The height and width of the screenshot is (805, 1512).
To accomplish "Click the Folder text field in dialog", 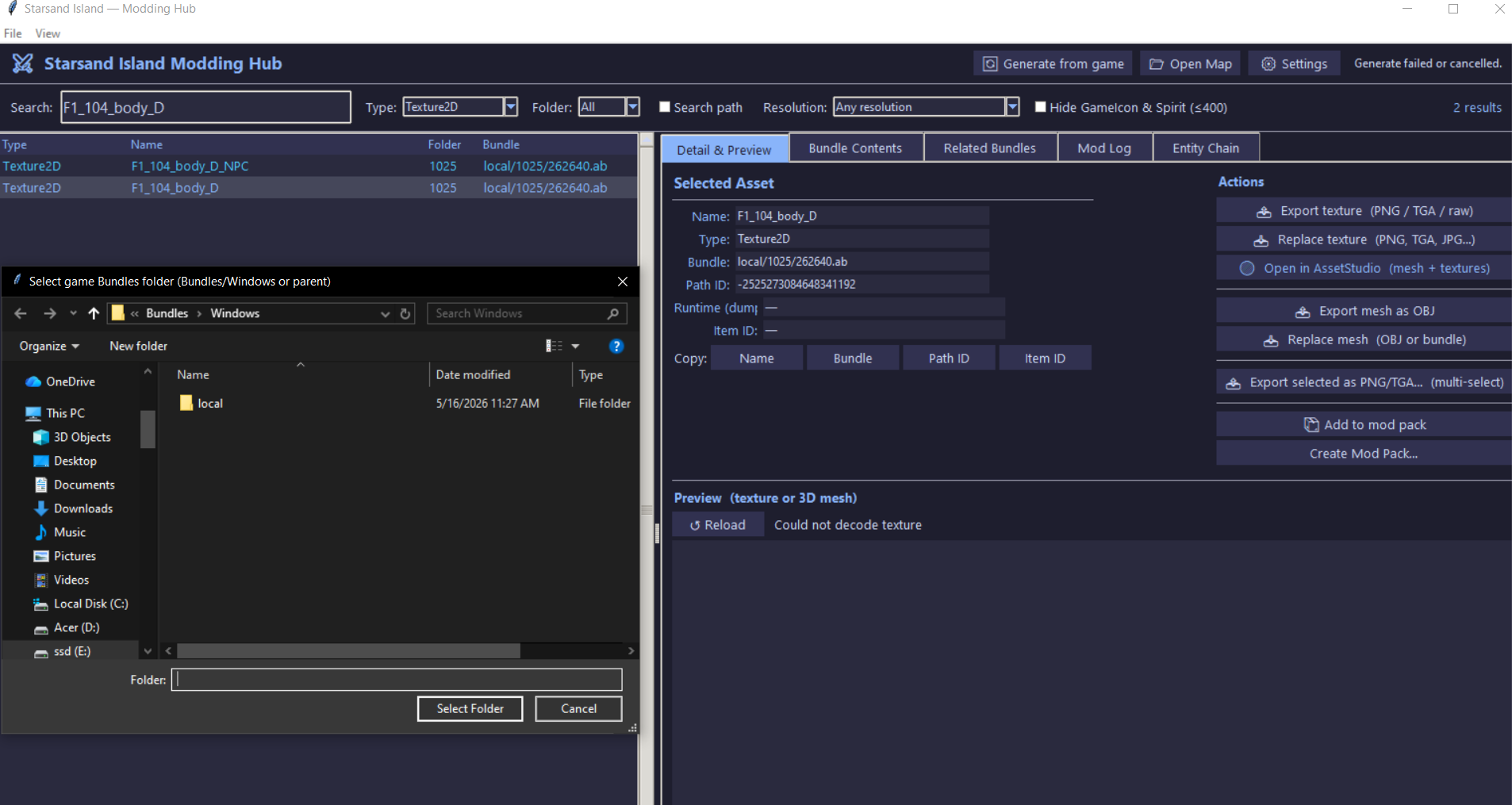I will tap(397, 680).
